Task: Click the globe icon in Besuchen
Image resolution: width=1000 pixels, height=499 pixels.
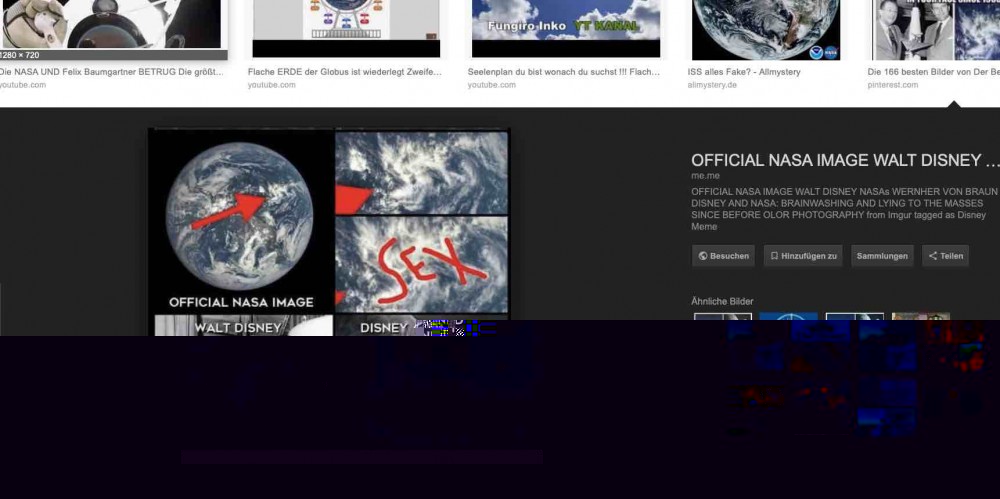Action: coord(703,256)
